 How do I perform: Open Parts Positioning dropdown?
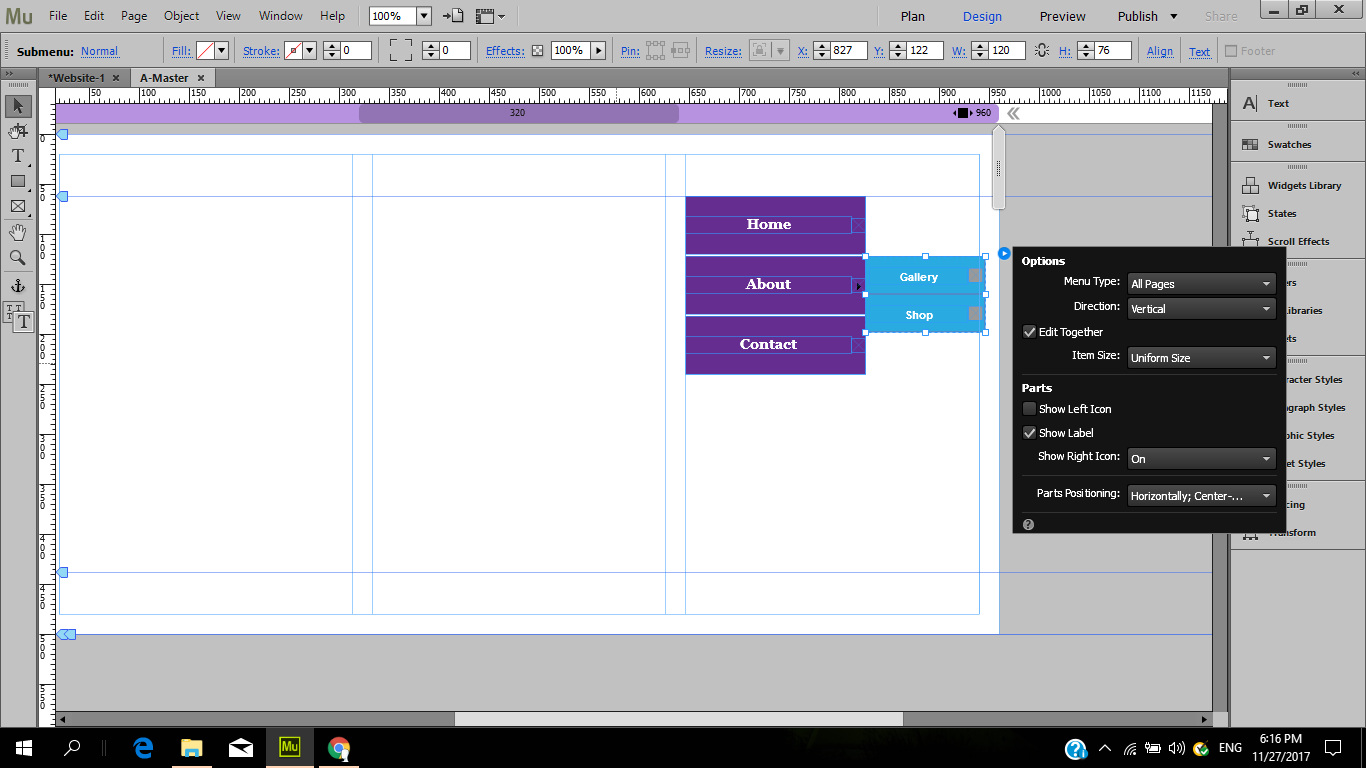coord(1201,496)
